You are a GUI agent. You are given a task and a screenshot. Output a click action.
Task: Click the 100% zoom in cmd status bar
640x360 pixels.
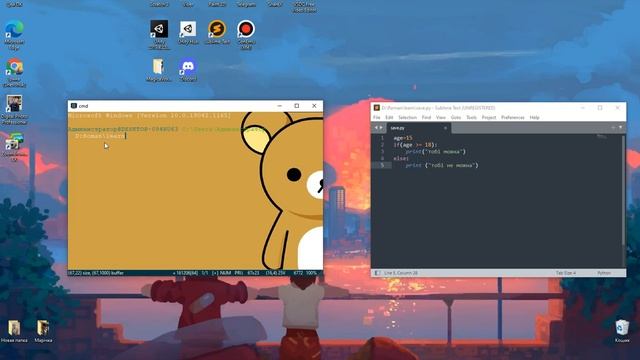click(x=311, y=273)
